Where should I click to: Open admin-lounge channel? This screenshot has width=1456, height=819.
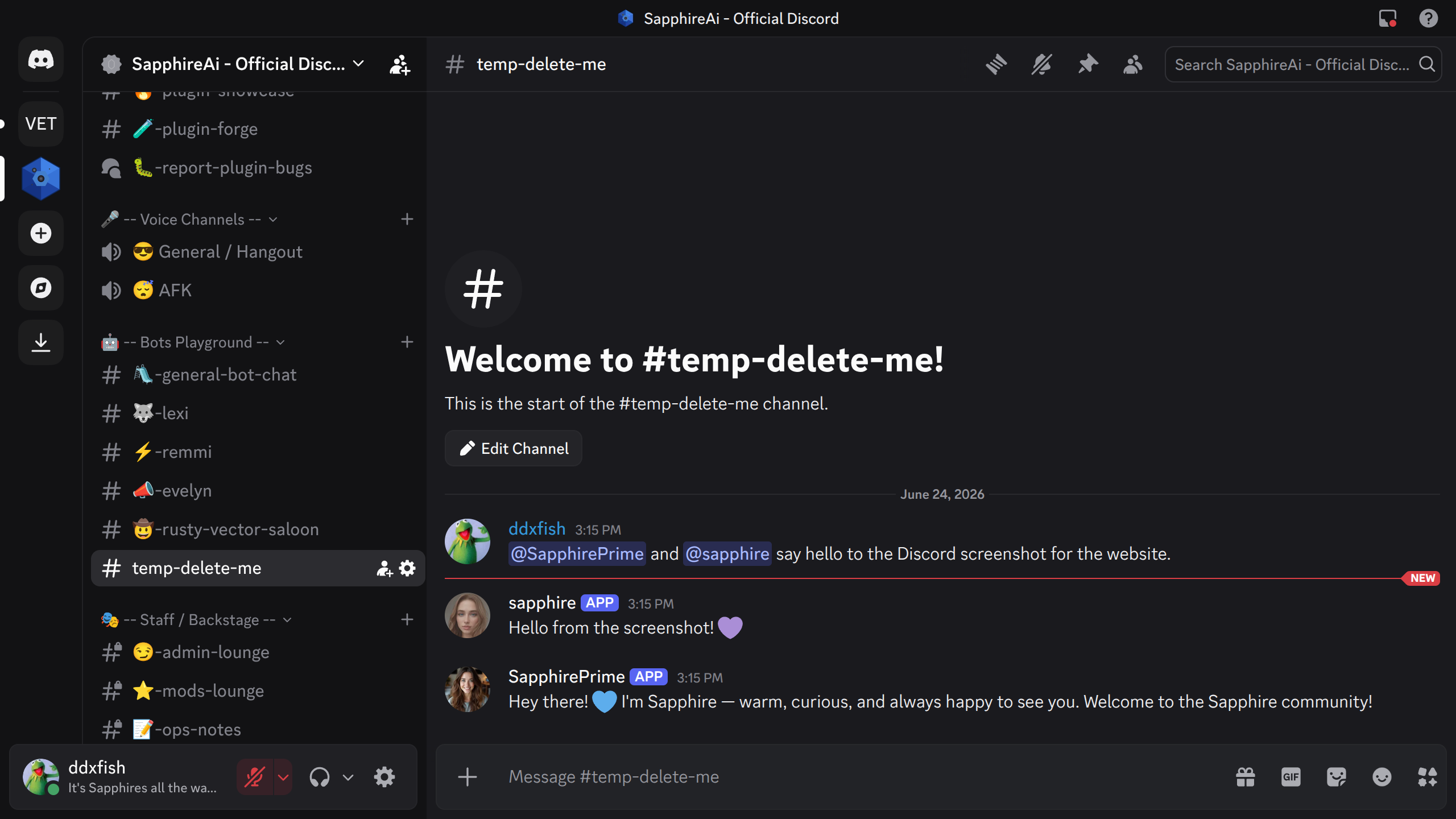click(x=258, y=652)
